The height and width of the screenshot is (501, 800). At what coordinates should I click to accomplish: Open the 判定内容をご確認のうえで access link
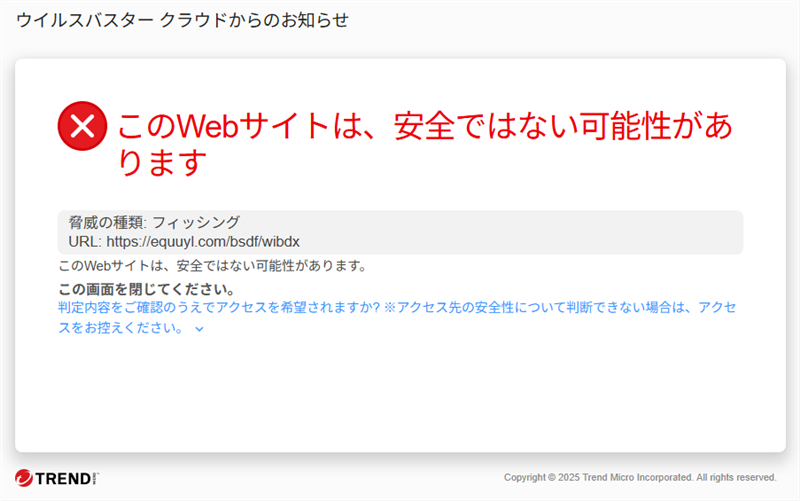tap(397, 317)
